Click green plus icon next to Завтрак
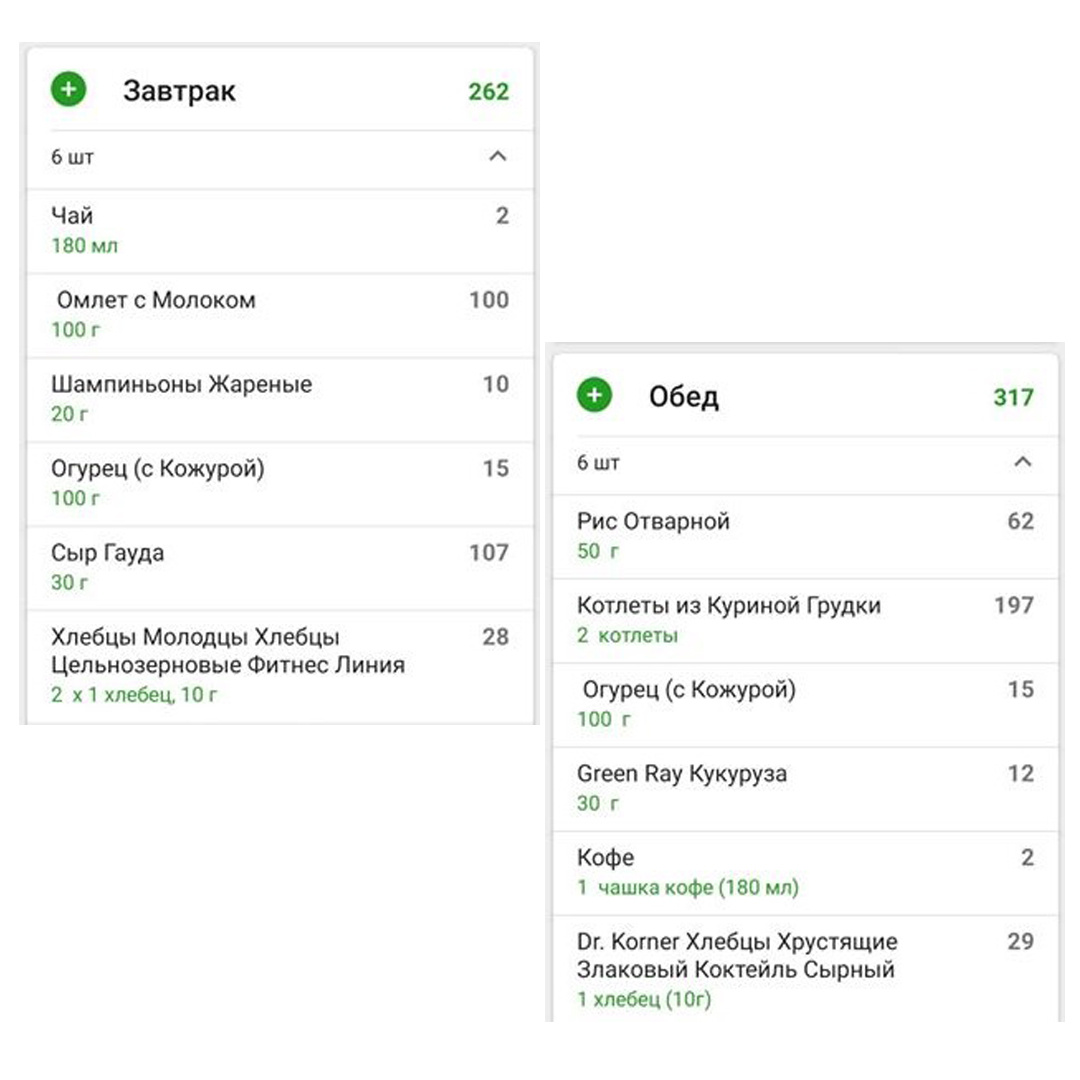 click(x=69, y=91)
